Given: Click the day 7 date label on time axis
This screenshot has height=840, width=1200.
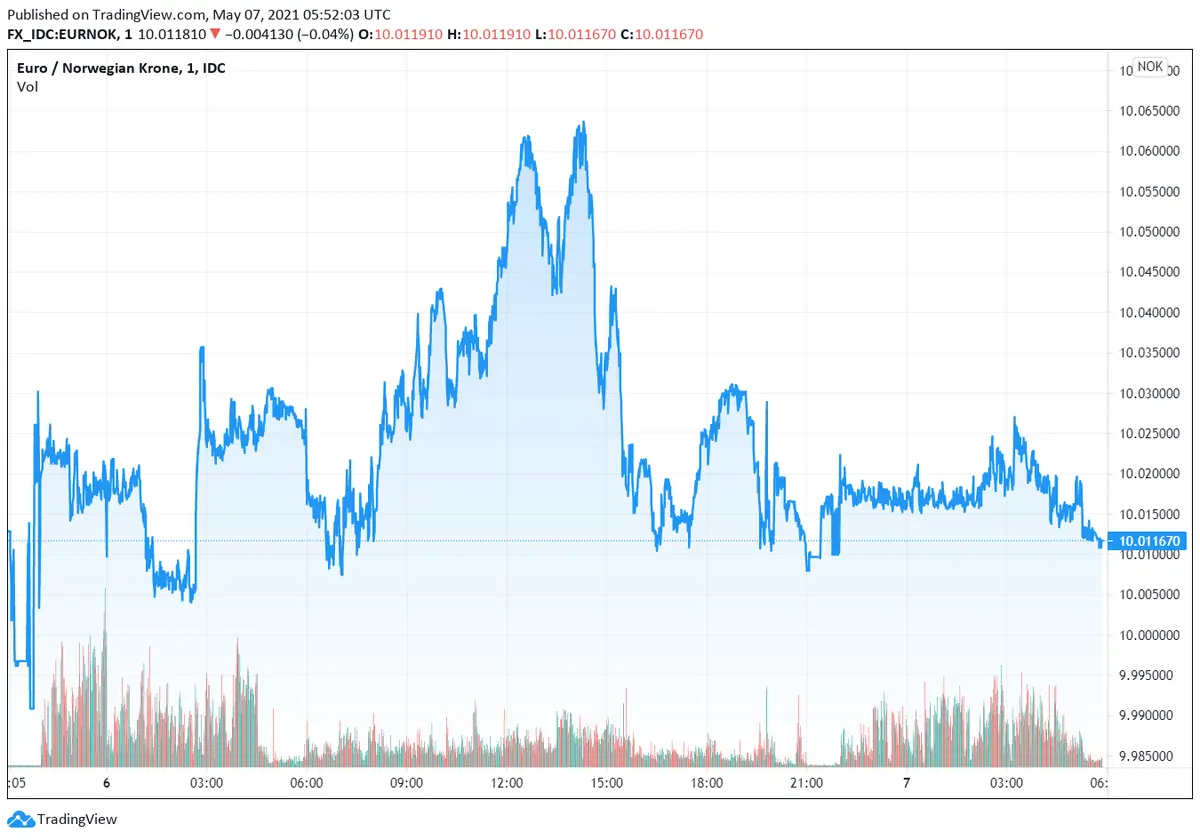Looking at the screenshot, I should tap(906, 783).
